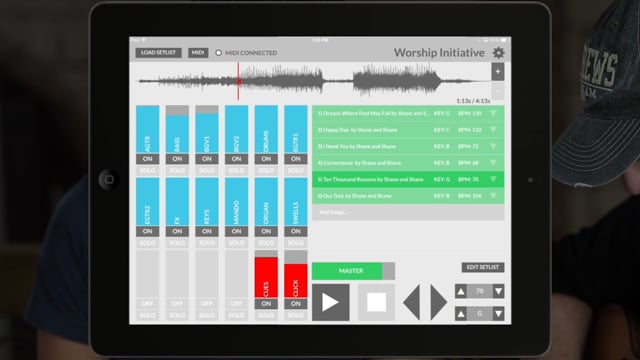This screenshot has height=360, width=640.
Task: Solo the KEYS track
Action: (207, 243)
